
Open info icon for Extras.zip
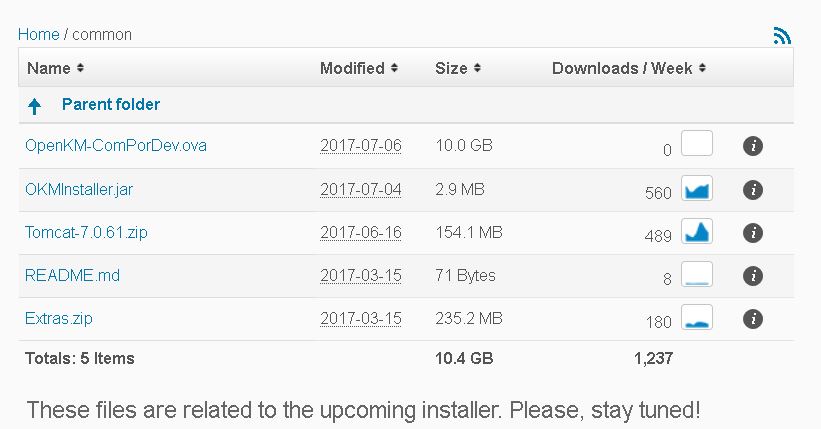[x=753, y=319]
